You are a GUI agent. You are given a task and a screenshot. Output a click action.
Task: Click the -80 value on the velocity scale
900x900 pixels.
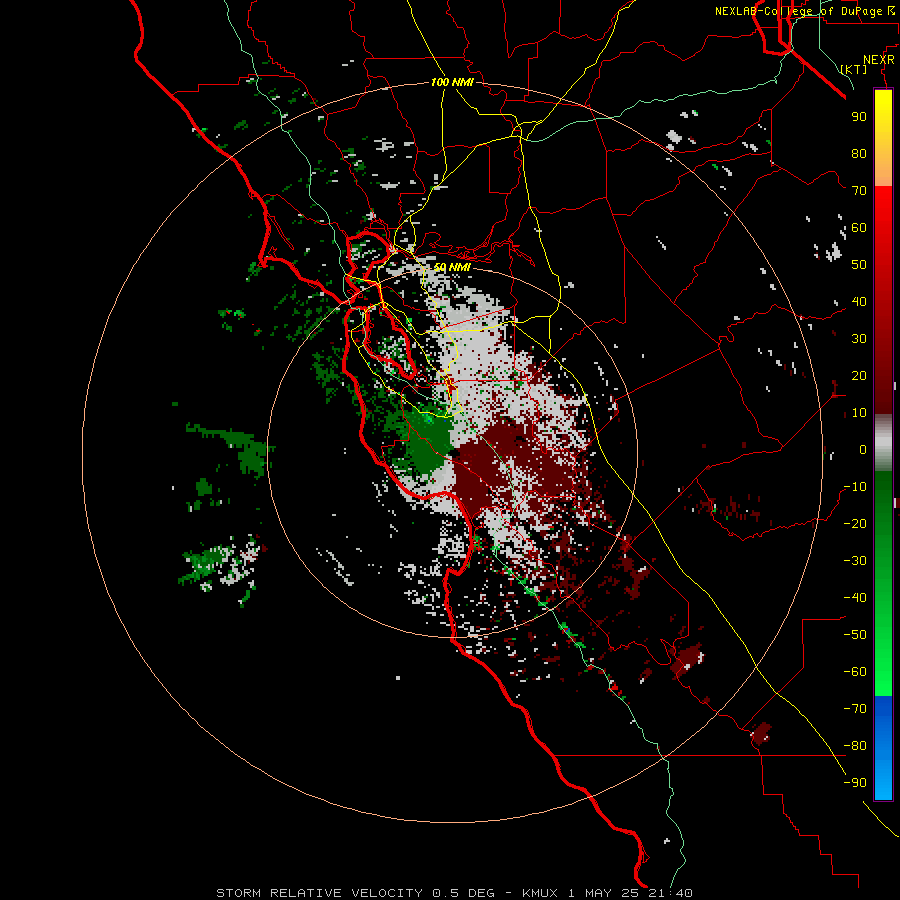coord(855,746)
